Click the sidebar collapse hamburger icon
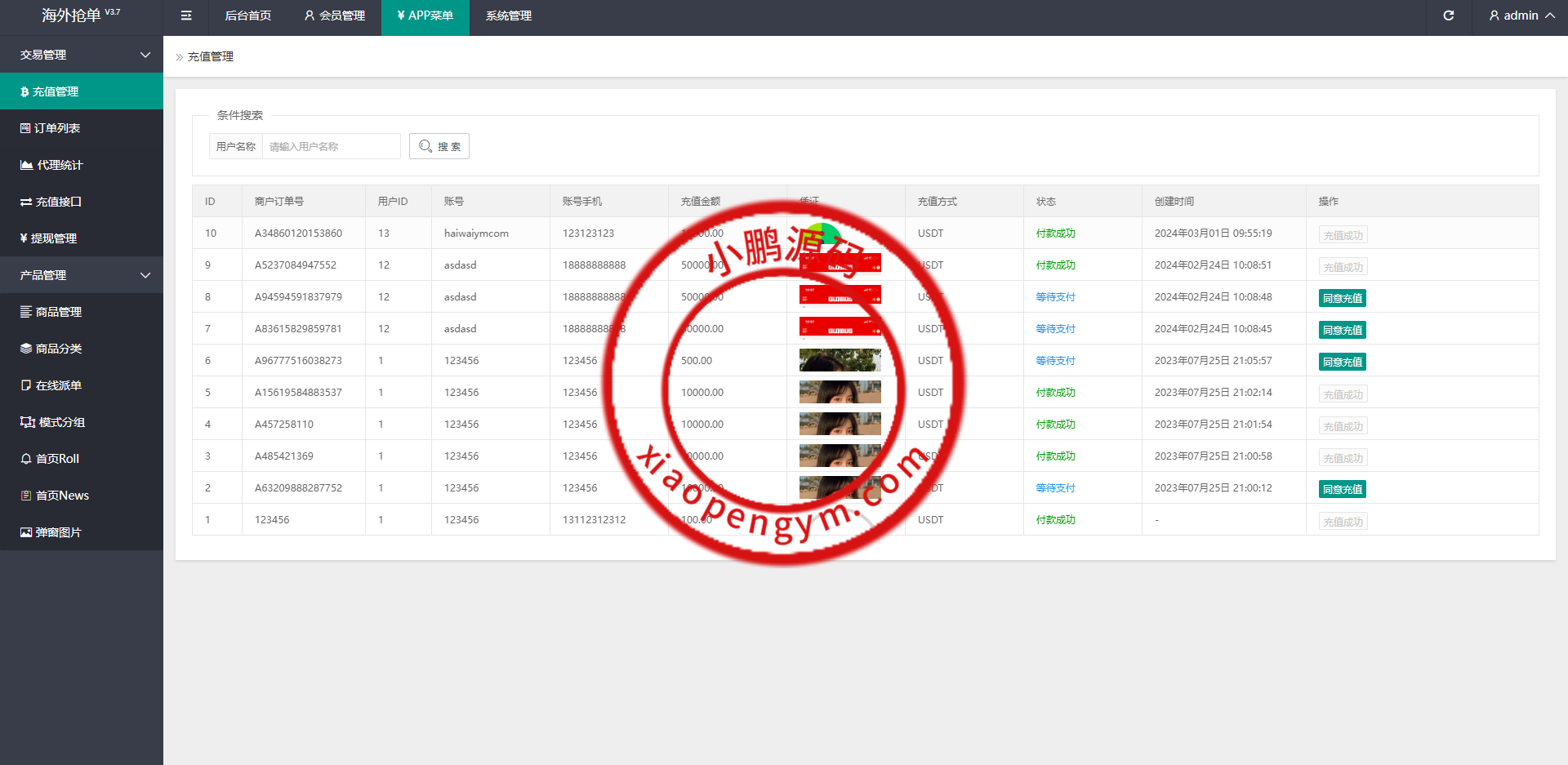The height and width of the screenshot is (765, 1568). point(186,16)
